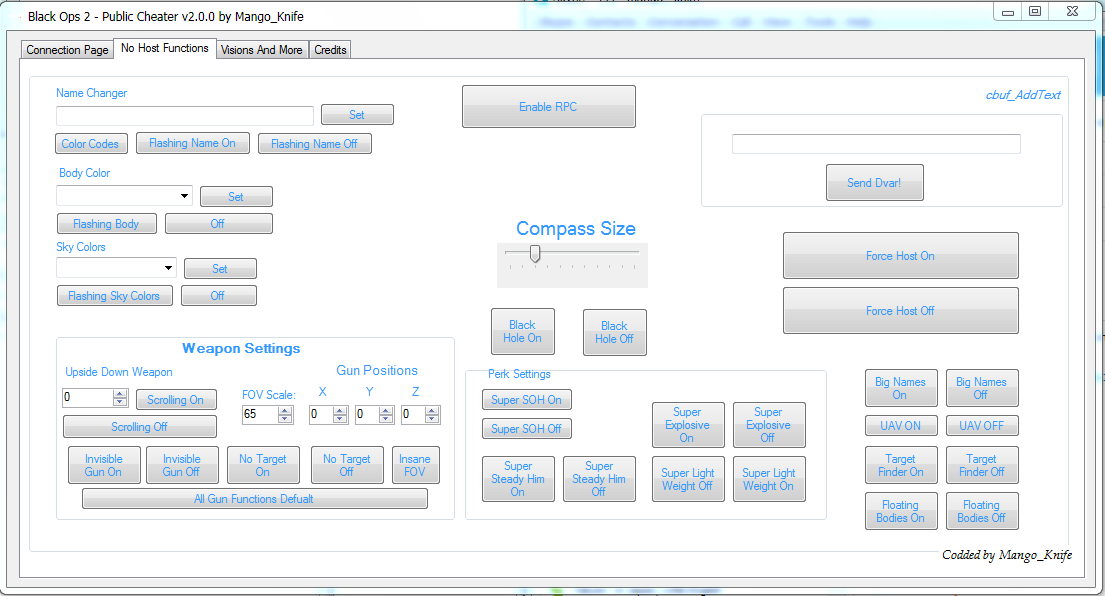The image size is (1105, 596).
Task: Click Set button next to Name Changer field
Action: (x=357, y=115)
